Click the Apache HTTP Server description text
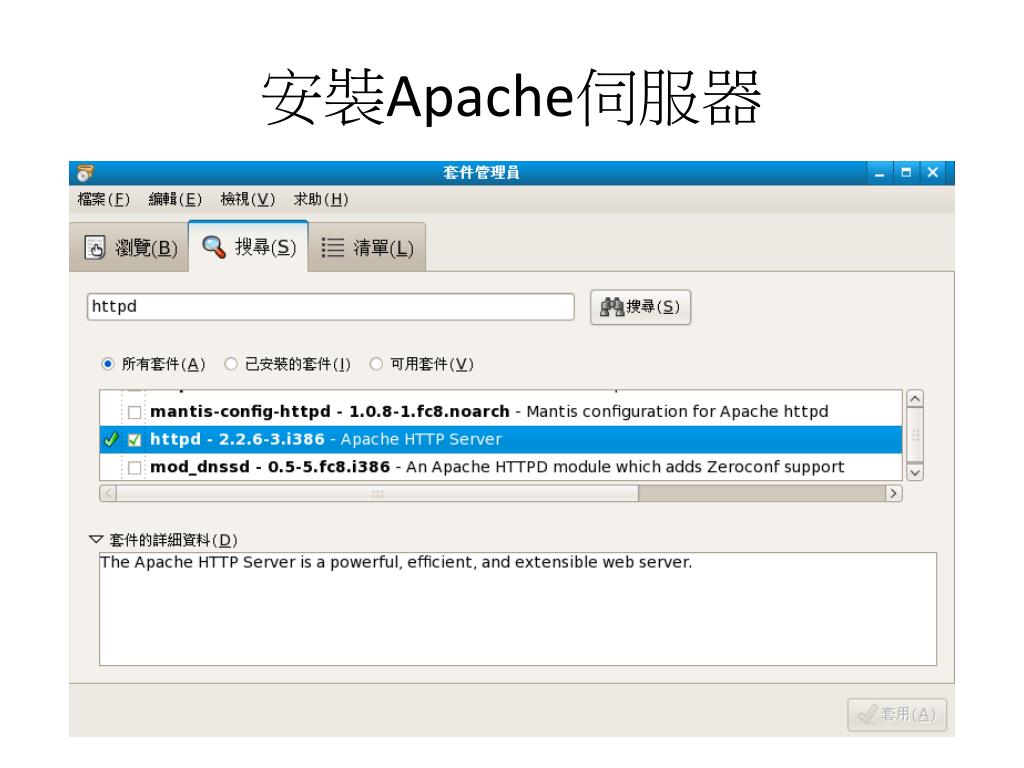Screen dimensions: 1024x768 396,562
